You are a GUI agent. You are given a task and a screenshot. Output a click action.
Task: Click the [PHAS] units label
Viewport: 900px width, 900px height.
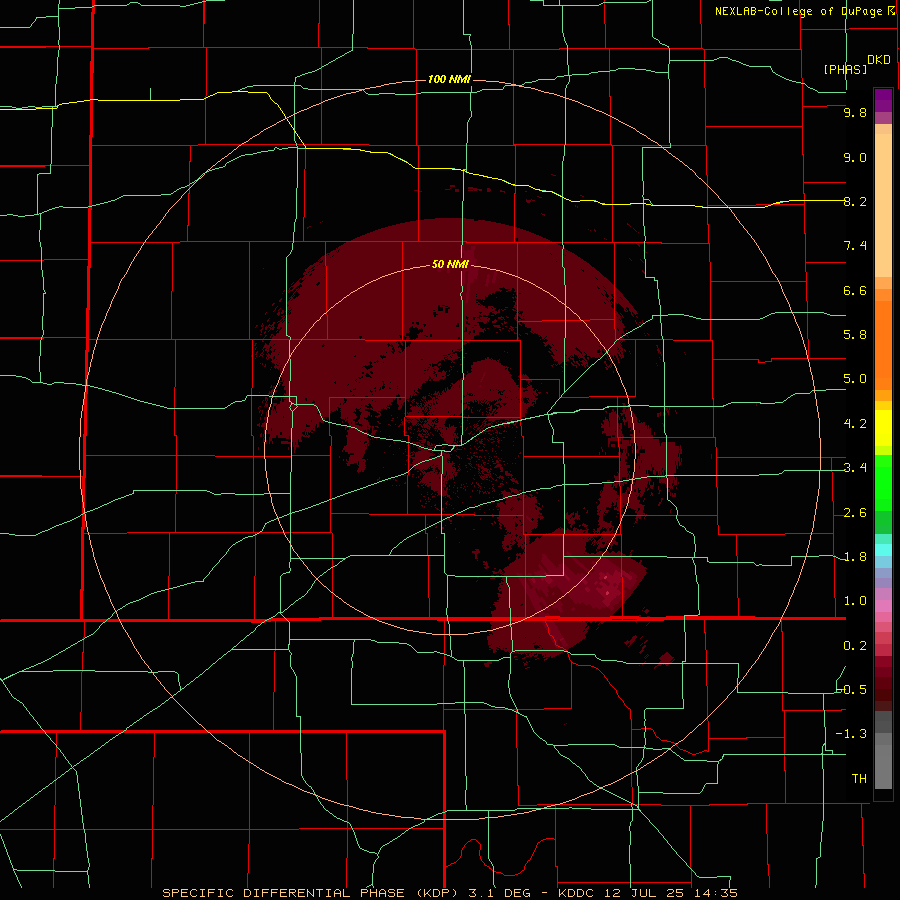pos(845,69)
